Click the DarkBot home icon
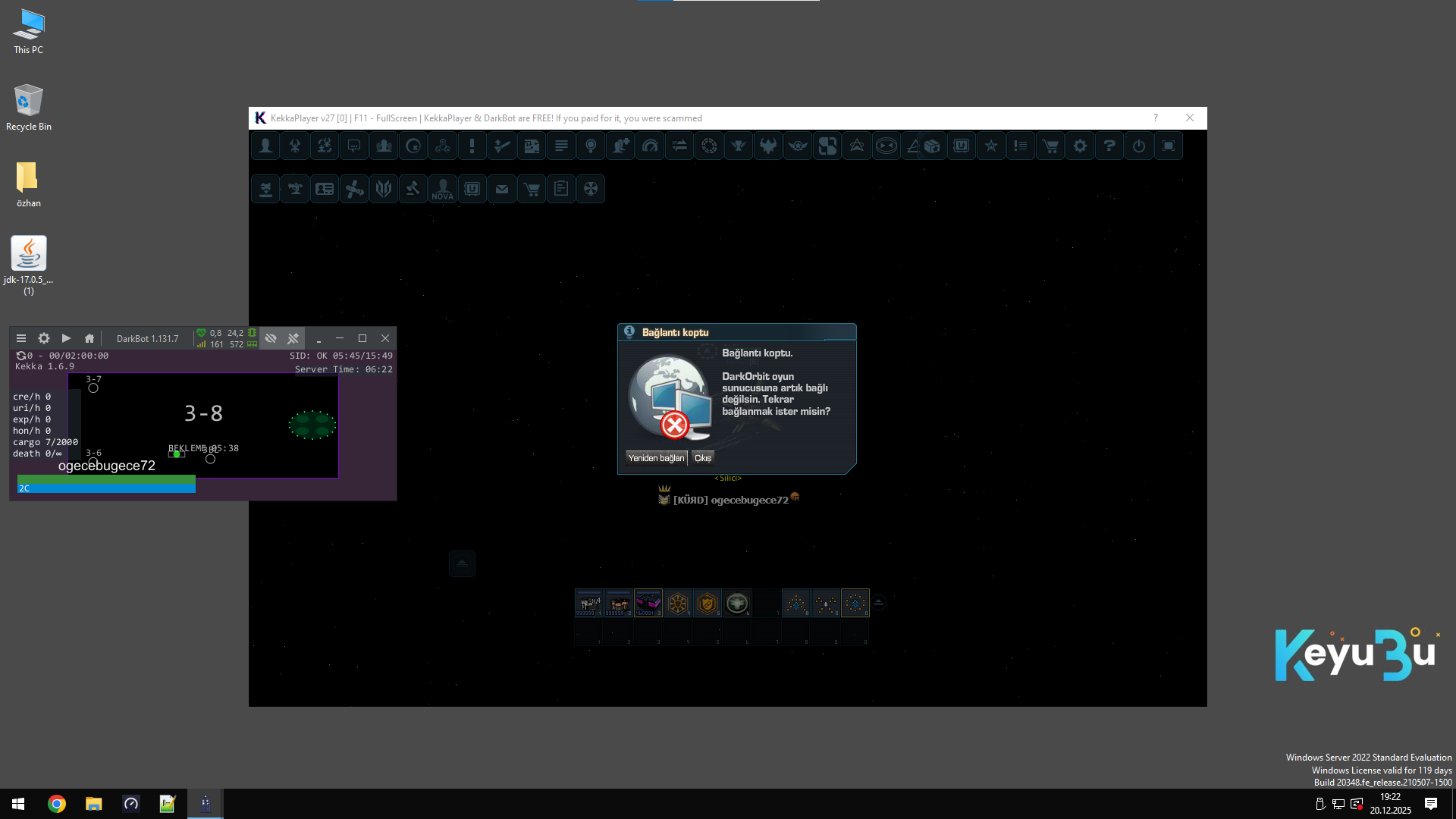 (x=89, y=338)
